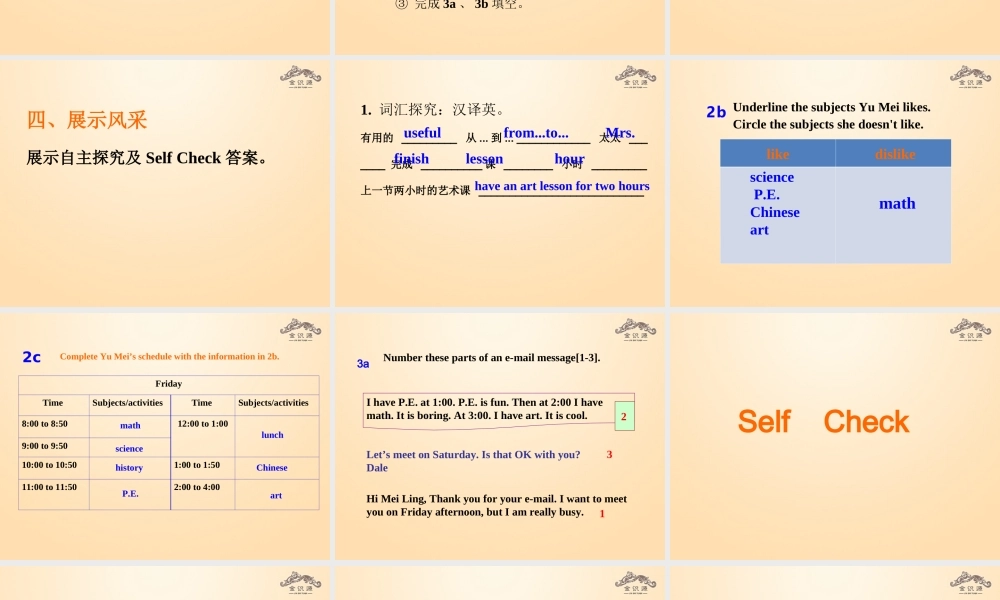This screenshot has height=600, width=1000.
Task: Select the orange 'Self Check' title slide
Action: tap(835, 436)
